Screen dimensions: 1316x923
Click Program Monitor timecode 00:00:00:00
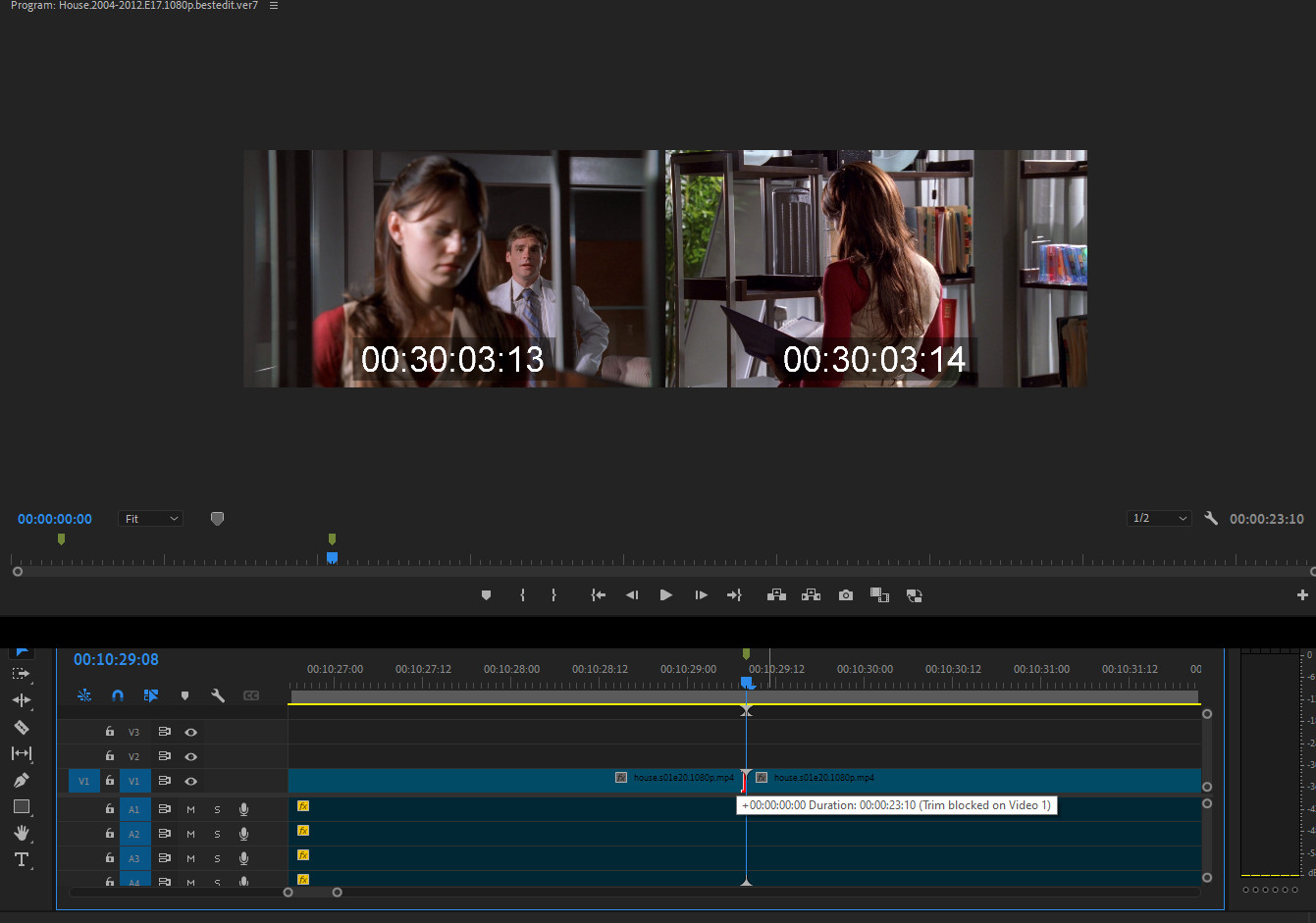[55, 519]
